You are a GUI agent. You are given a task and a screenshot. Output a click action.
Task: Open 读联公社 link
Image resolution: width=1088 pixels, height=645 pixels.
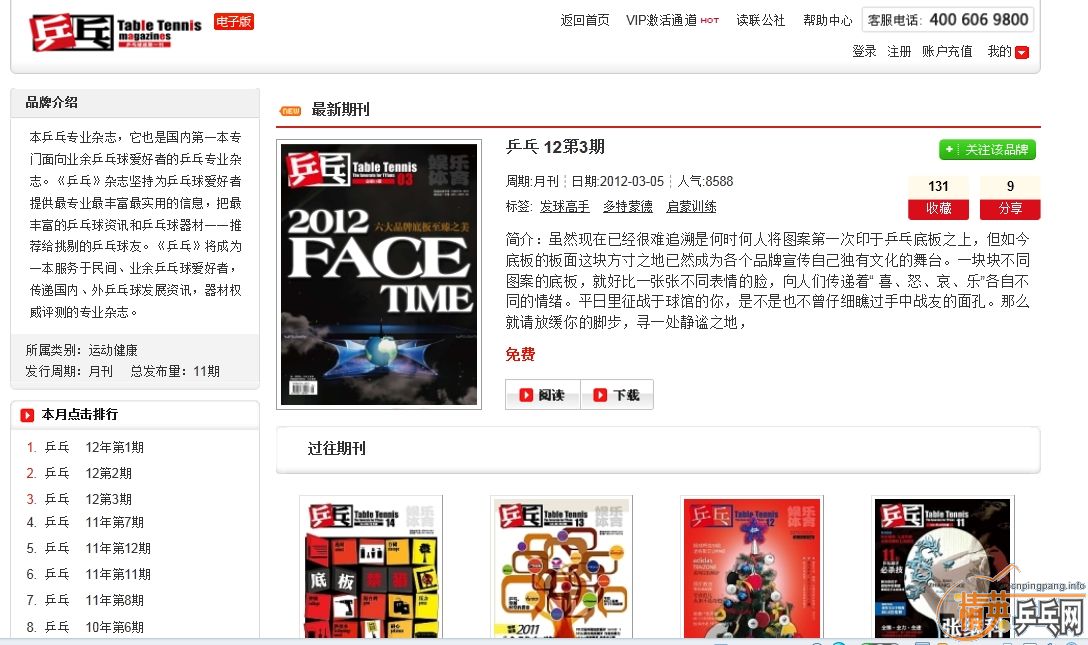tap(760, 20)
